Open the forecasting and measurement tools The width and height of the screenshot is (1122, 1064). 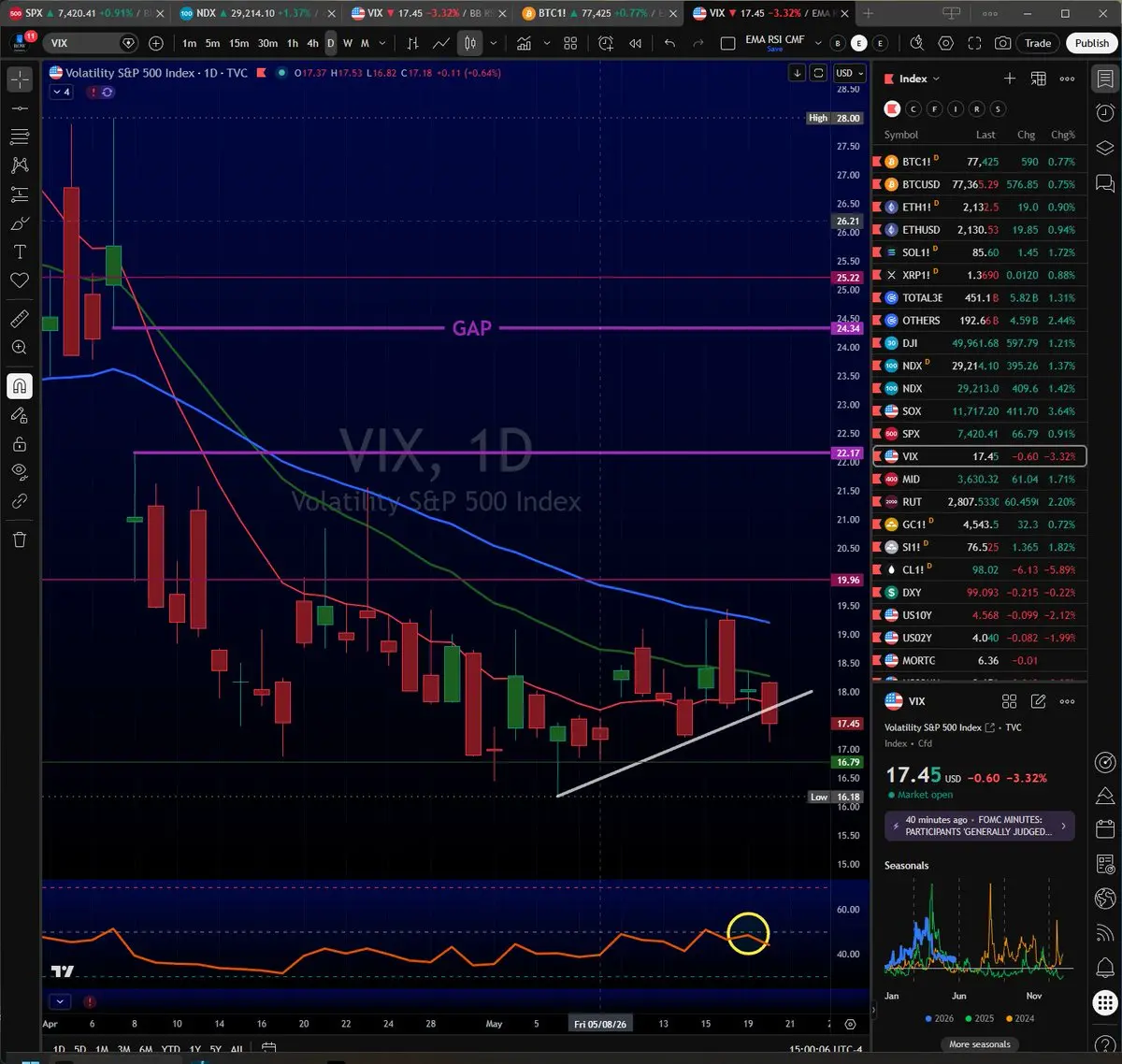[20, 194]
